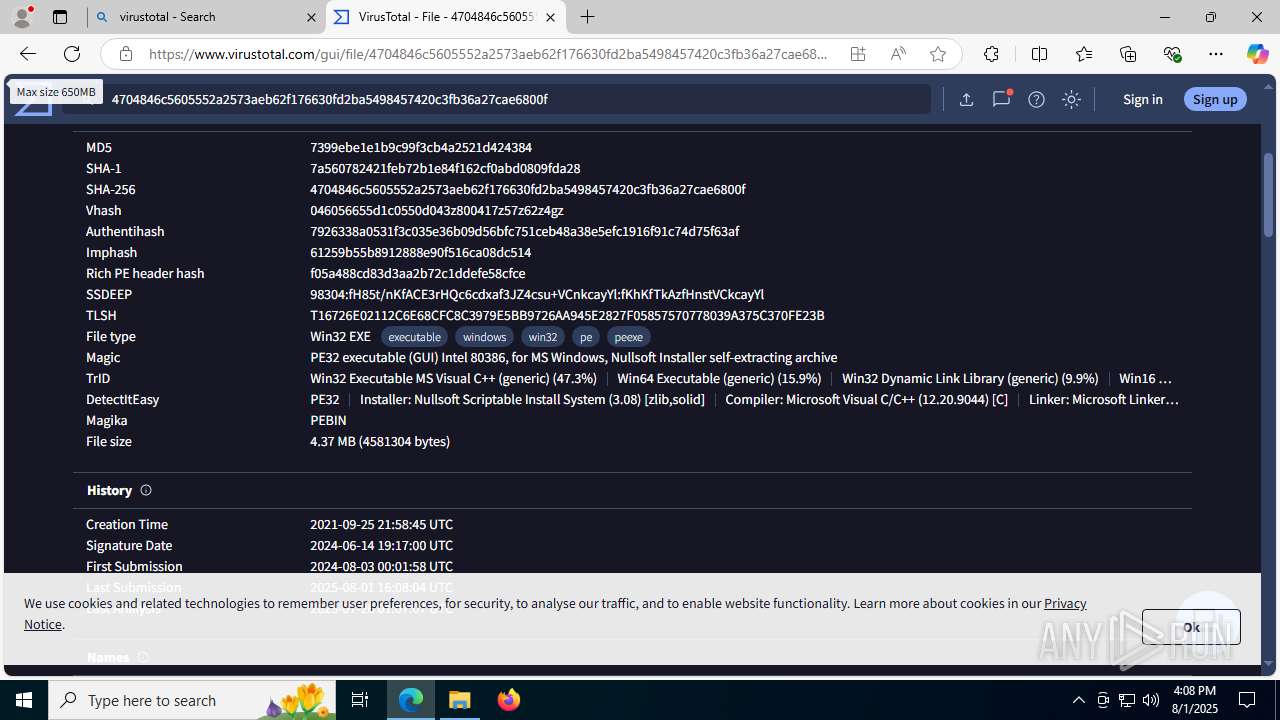Image resolution: width=1280 pixels, height=720 pixels.
Task: Open Task View on the taskbar
Action: pos(362,700)
